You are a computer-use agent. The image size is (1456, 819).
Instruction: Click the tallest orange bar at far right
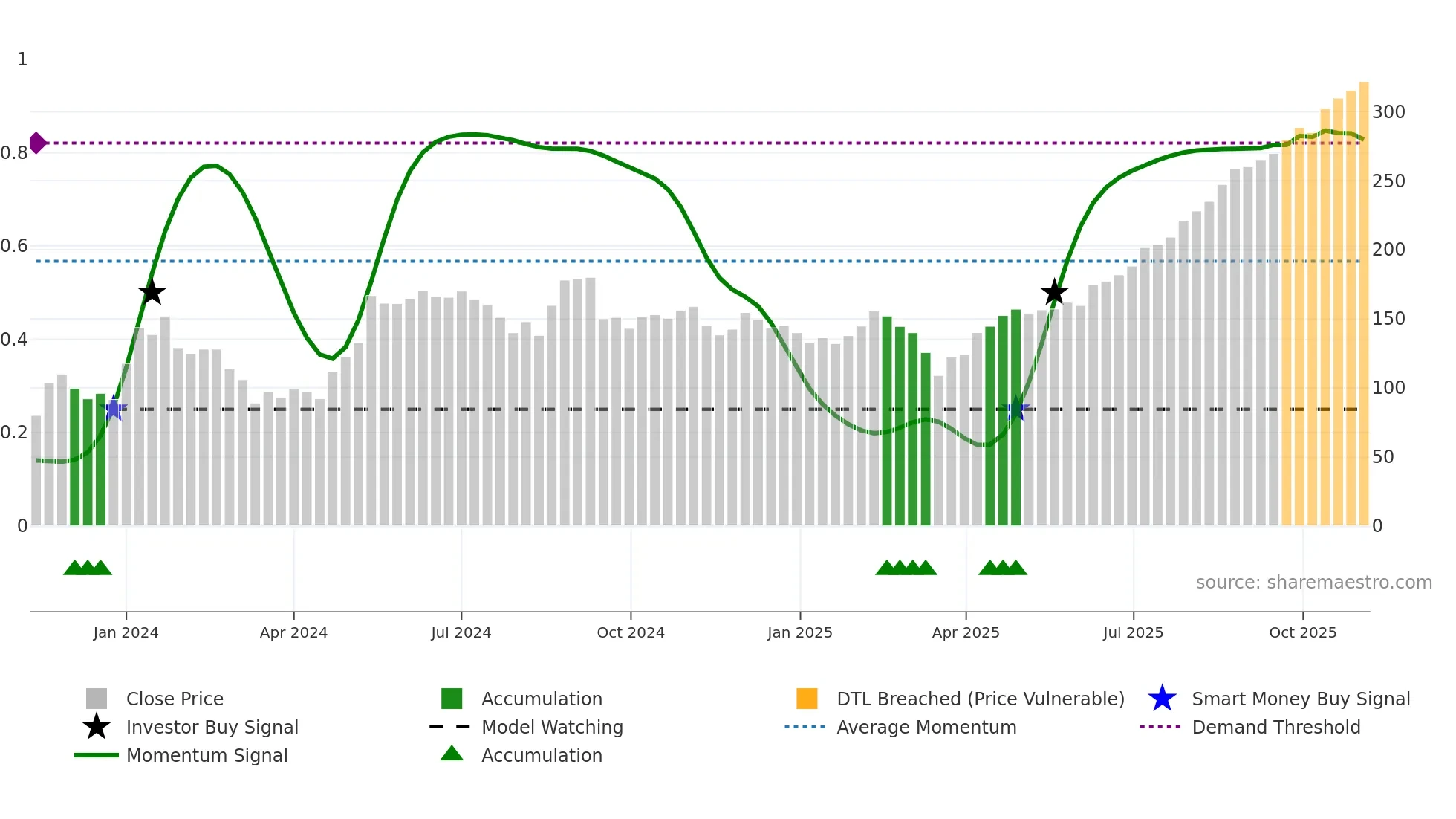click(1364, 297)
